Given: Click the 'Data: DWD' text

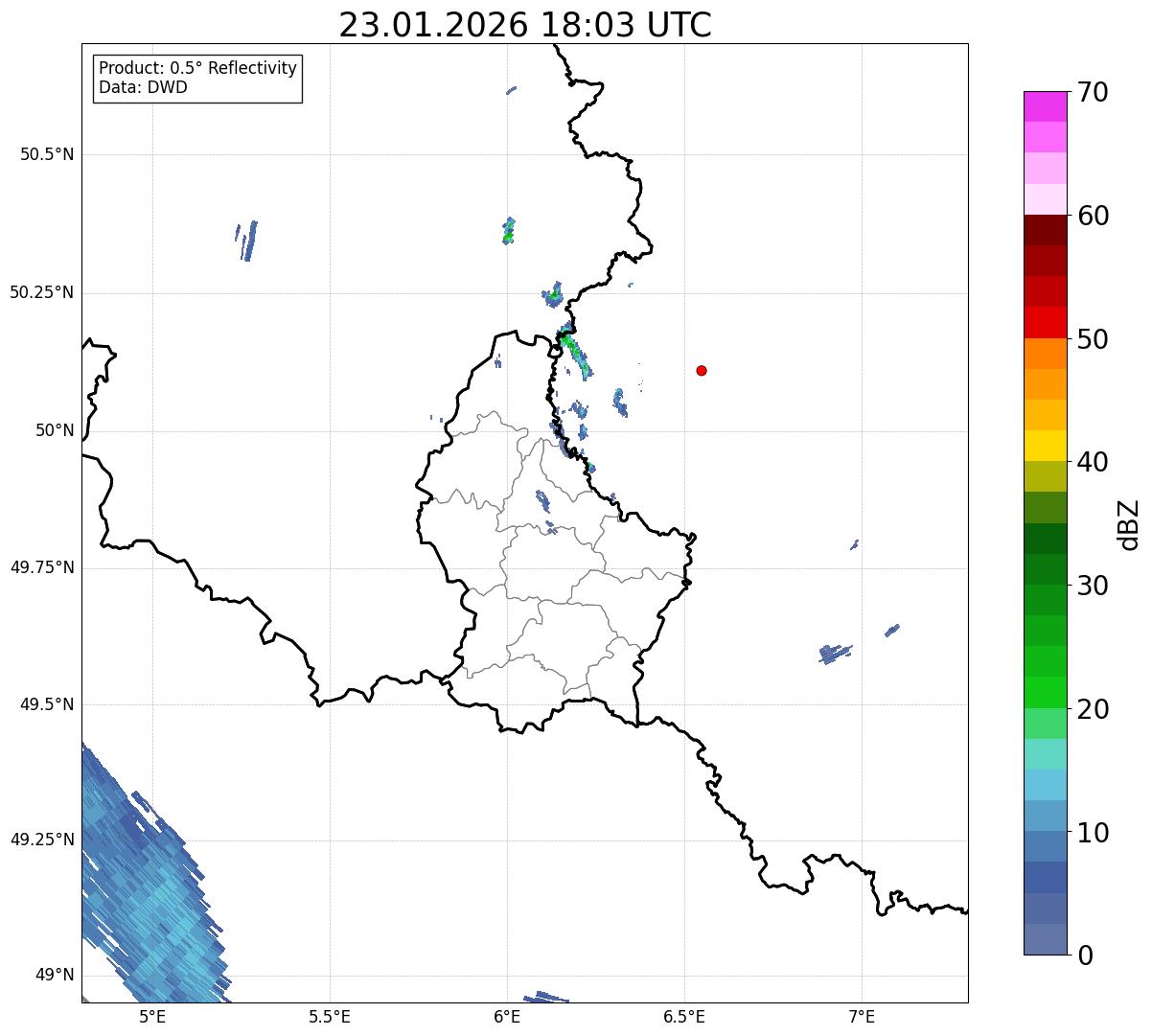Looking at the screenshot, I should pos(143,87).
